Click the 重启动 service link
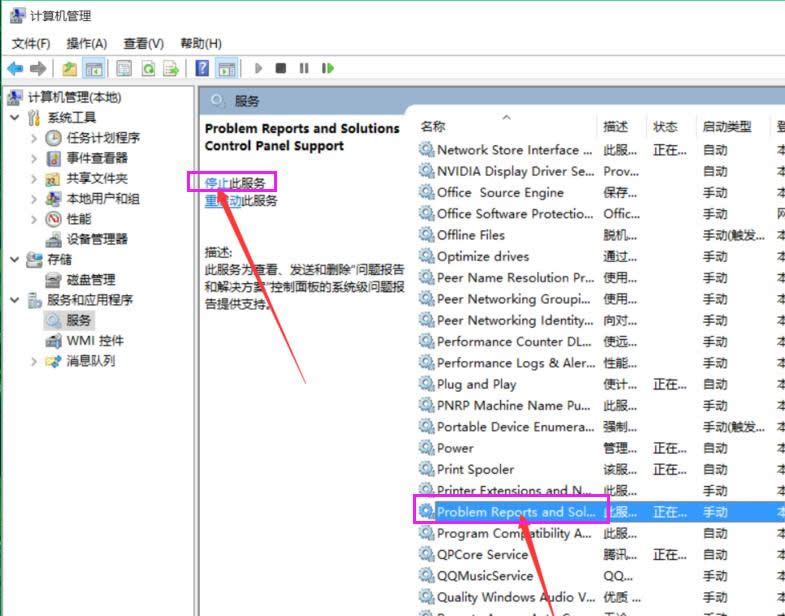785x616 pixels. click(217, 201)
